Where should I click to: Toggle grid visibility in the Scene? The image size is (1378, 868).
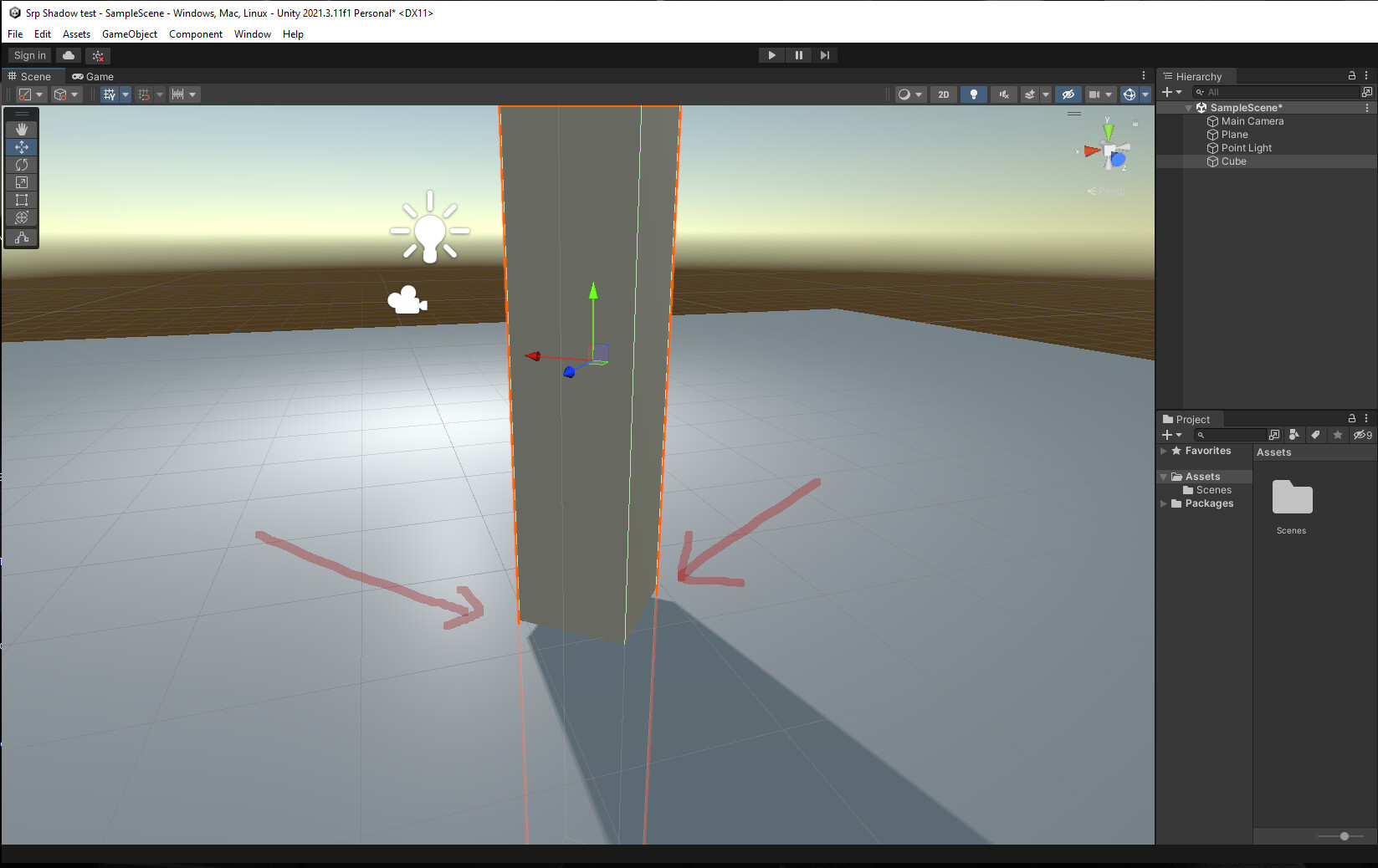[x=110, y=94]
